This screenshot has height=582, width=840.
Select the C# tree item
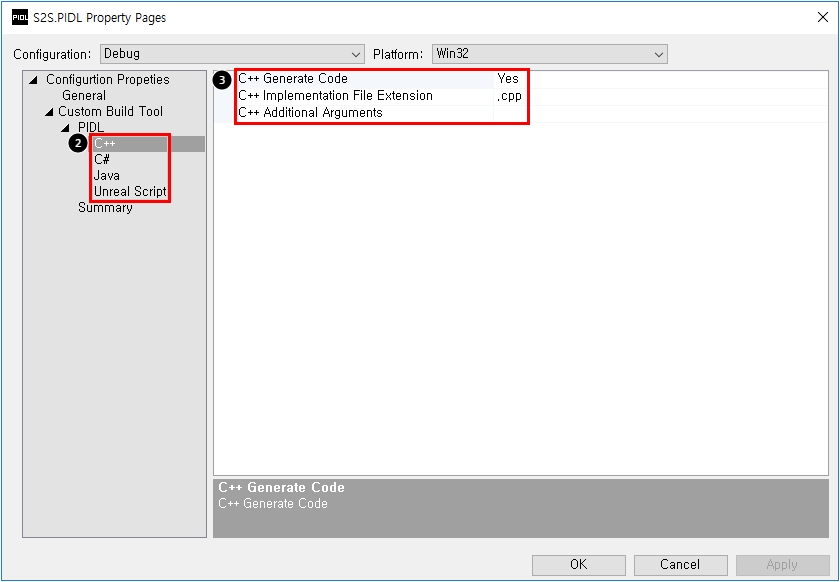[102, 160]
